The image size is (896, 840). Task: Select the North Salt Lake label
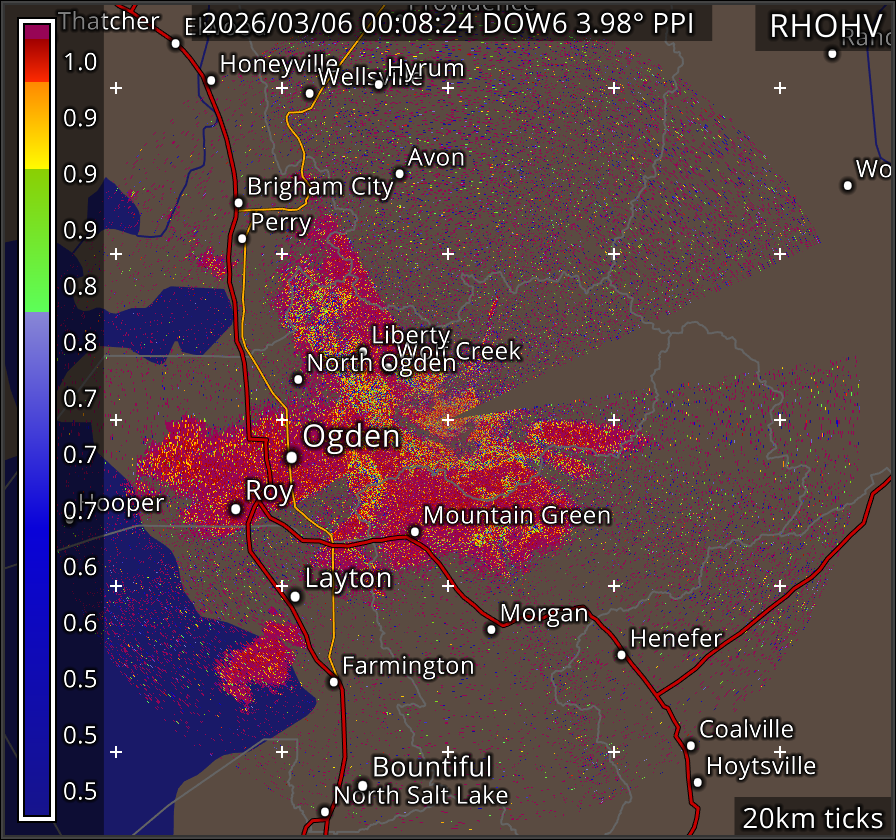point(420,796)
